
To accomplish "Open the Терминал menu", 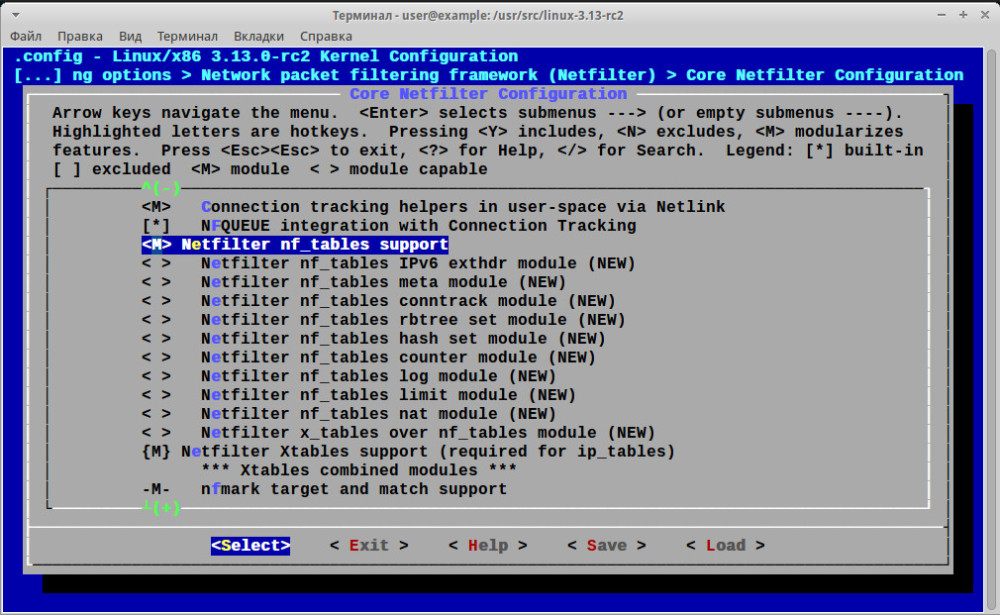I will point(187,36).
